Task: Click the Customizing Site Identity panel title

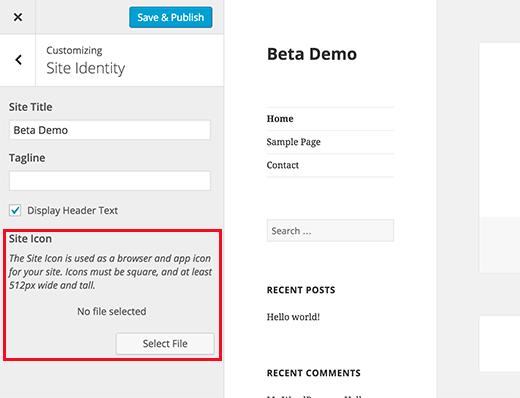Action: (x=86, y=61)
